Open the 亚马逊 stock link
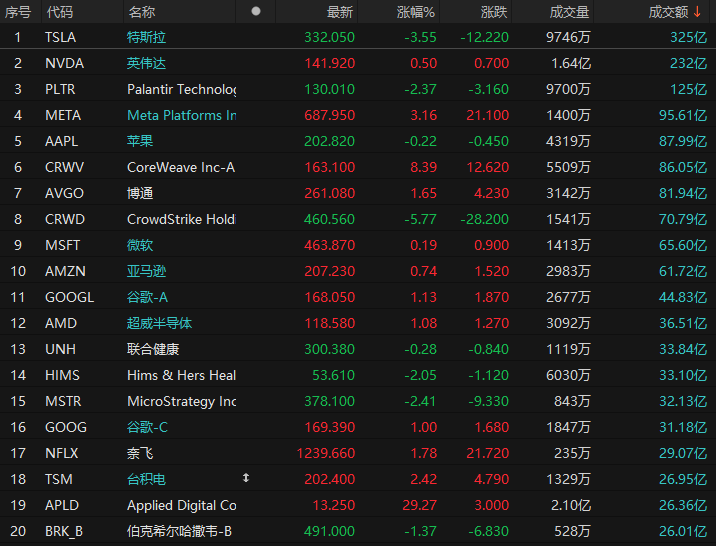716x546 pixels. pos(146,271)
